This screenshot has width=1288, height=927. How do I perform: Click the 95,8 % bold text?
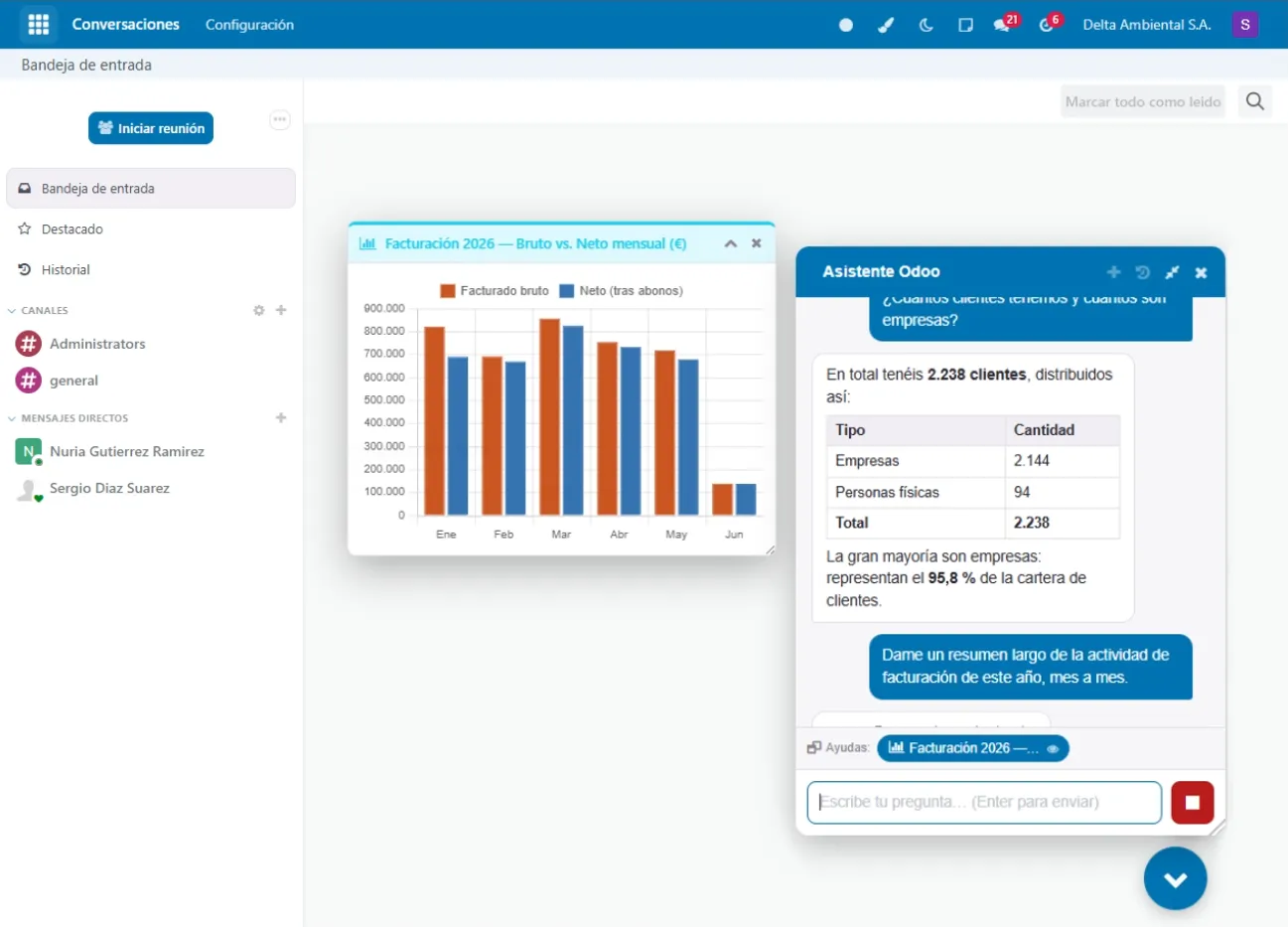tap(951, 578)
